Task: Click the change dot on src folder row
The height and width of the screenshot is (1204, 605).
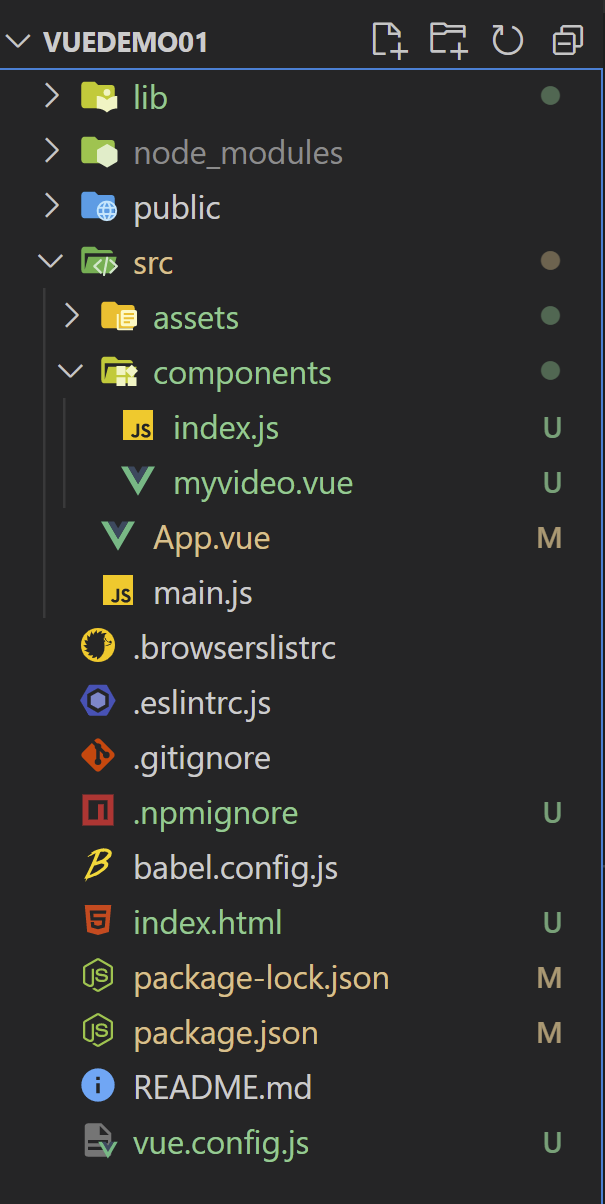Action: pos(549,262)
